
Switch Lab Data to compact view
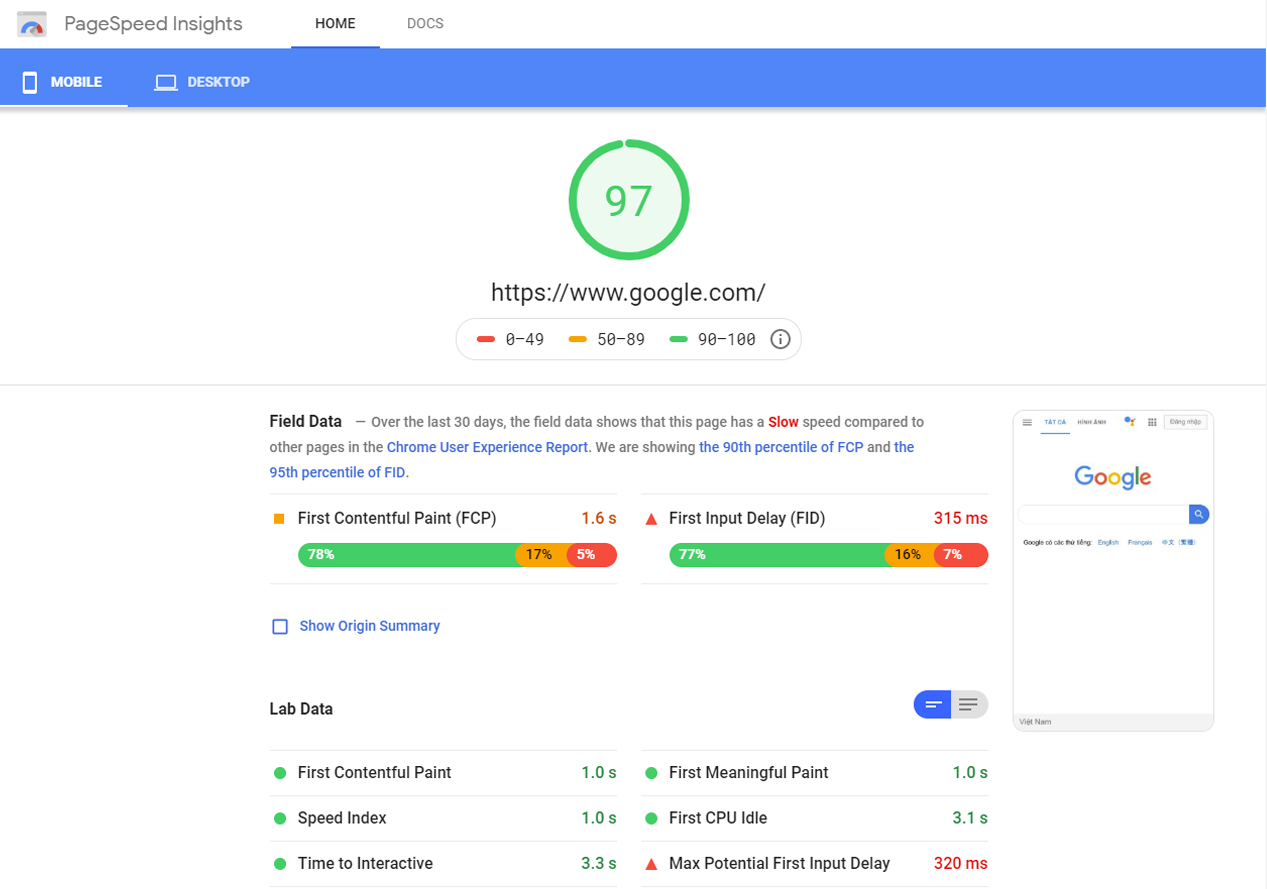(x=932, y=705)
